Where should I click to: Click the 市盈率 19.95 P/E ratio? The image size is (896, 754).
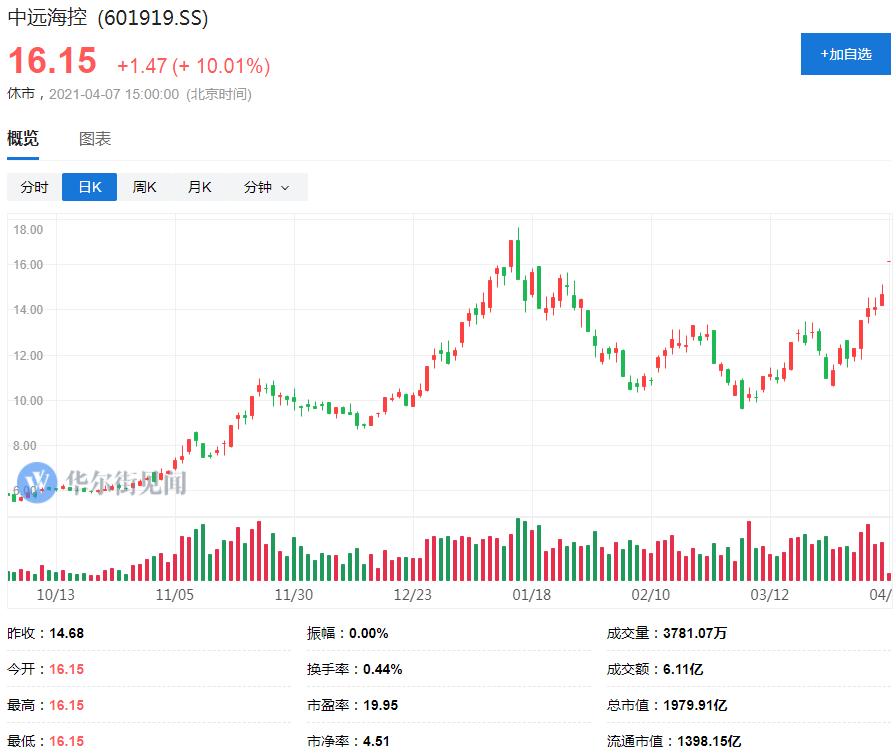tap(381, 705)
